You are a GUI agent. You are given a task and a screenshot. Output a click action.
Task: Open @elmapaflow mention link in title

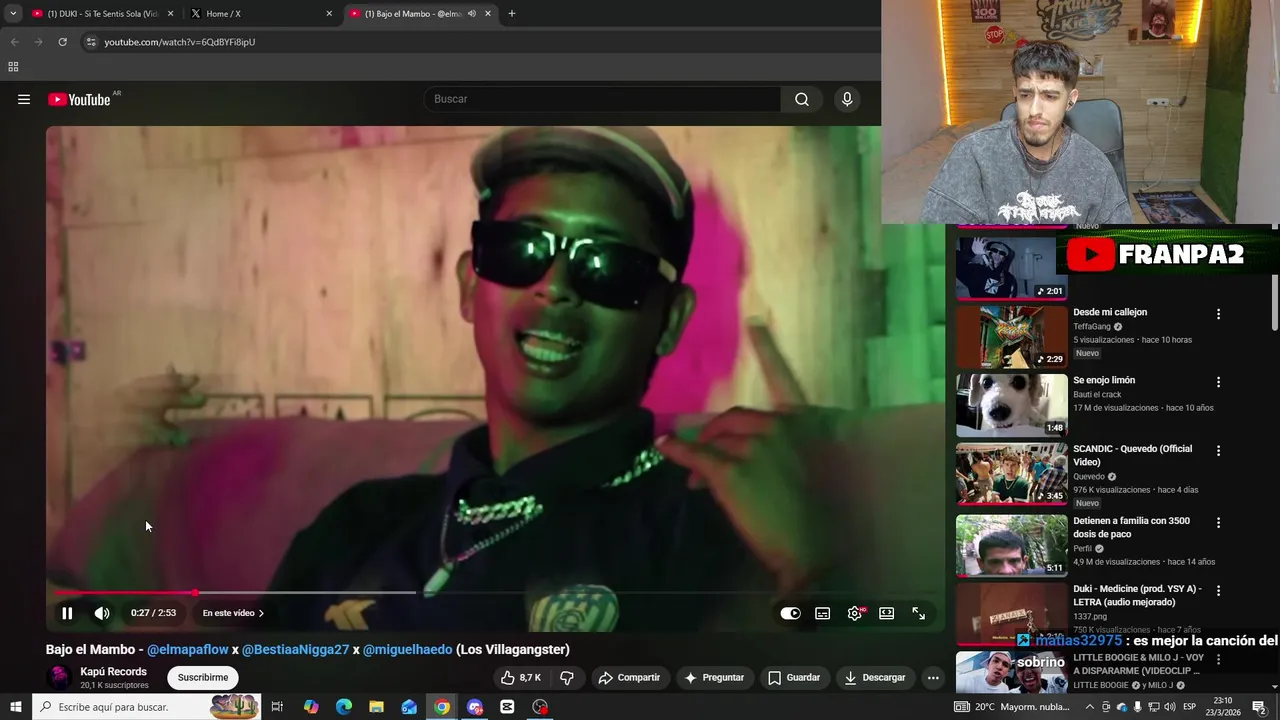click(x=188, y=649)
